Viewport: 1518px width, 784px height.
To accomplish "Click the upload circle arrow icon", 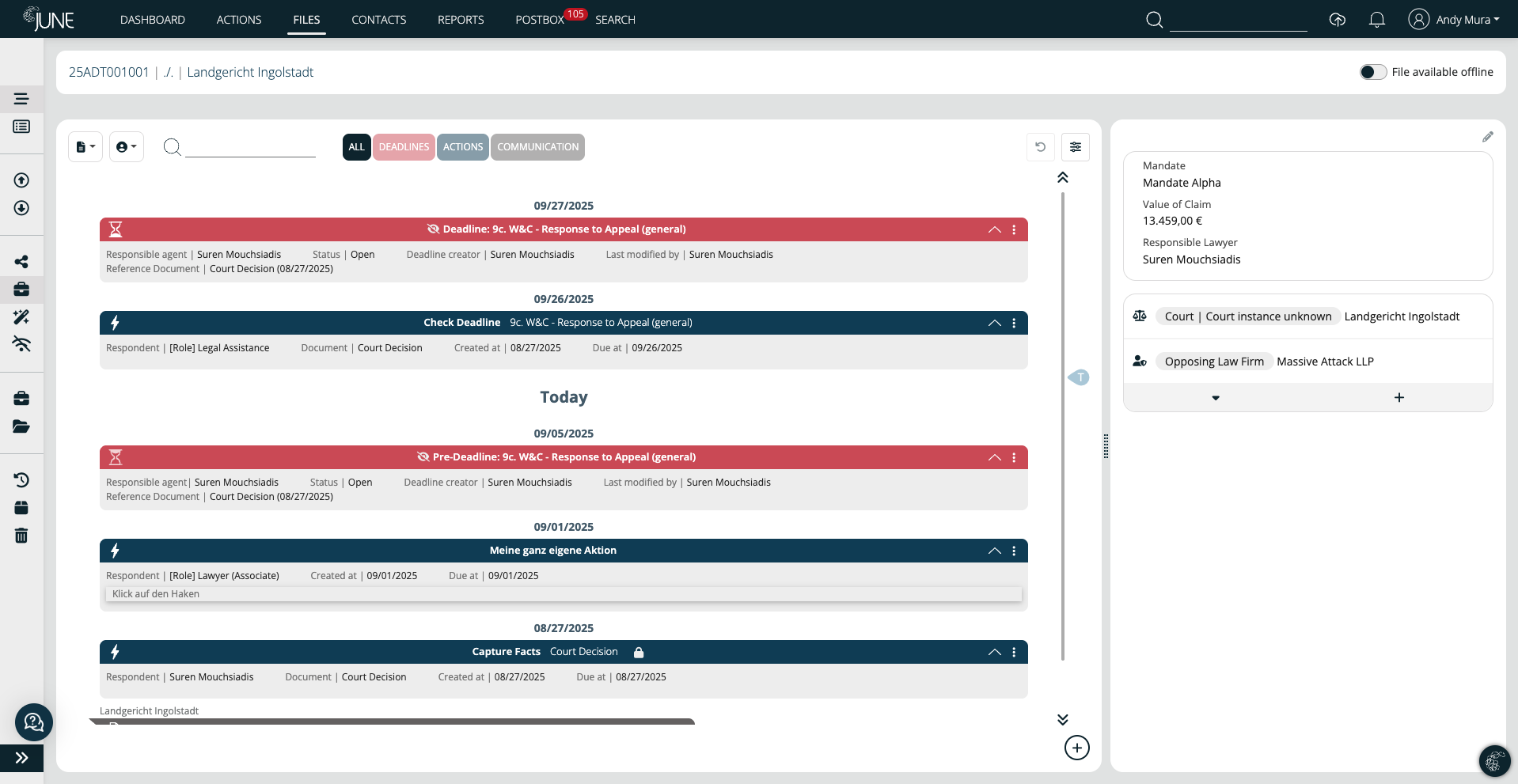I will pyautogui.click(x=21, y=180).
